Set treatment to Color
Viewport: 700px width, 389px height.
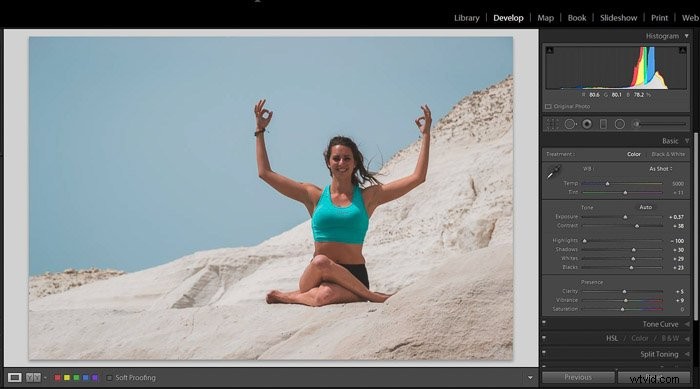coord(634,154)
